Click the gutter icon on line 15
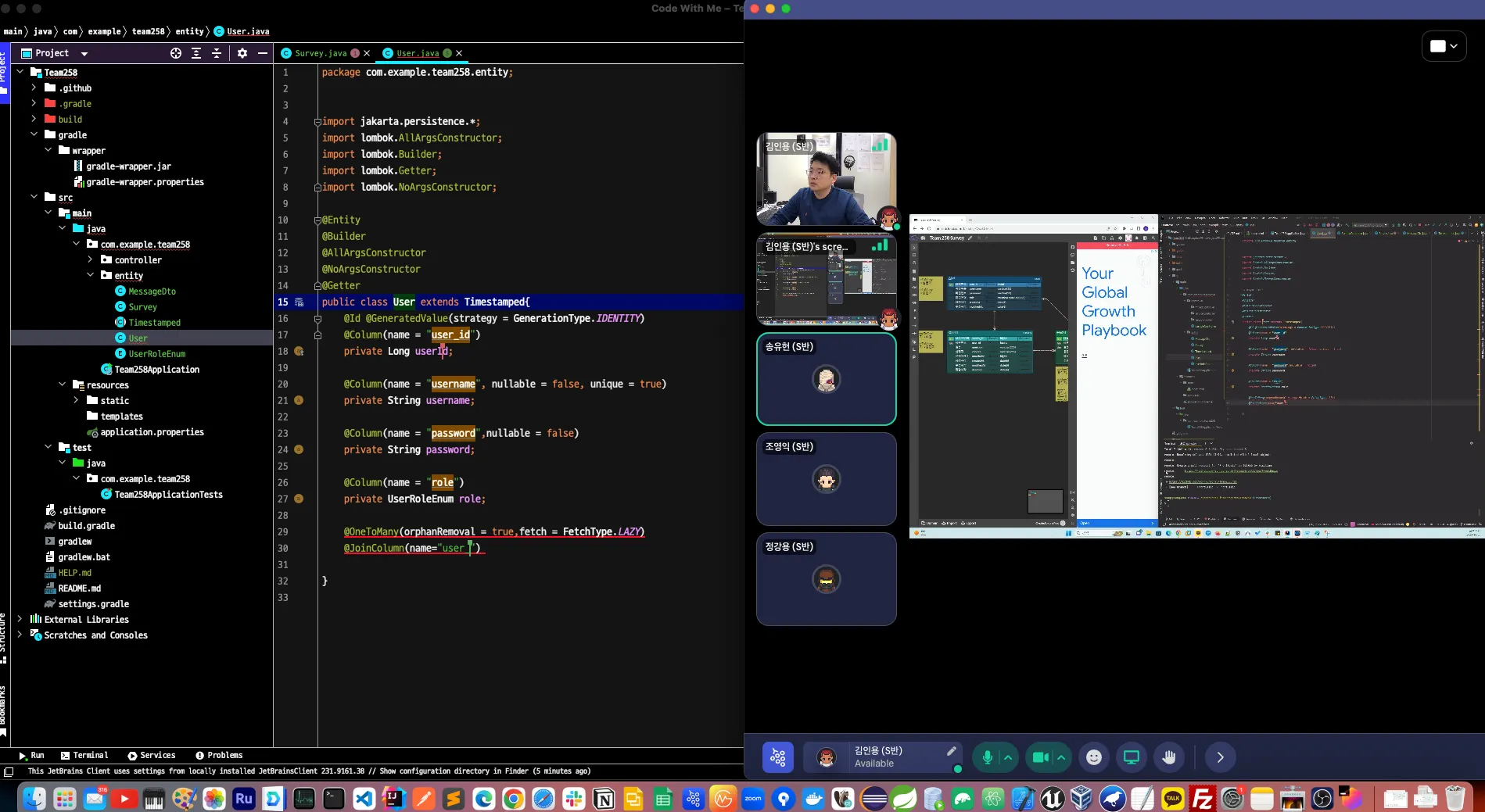This screenshot has height=812, width=1485. point(299,302)
